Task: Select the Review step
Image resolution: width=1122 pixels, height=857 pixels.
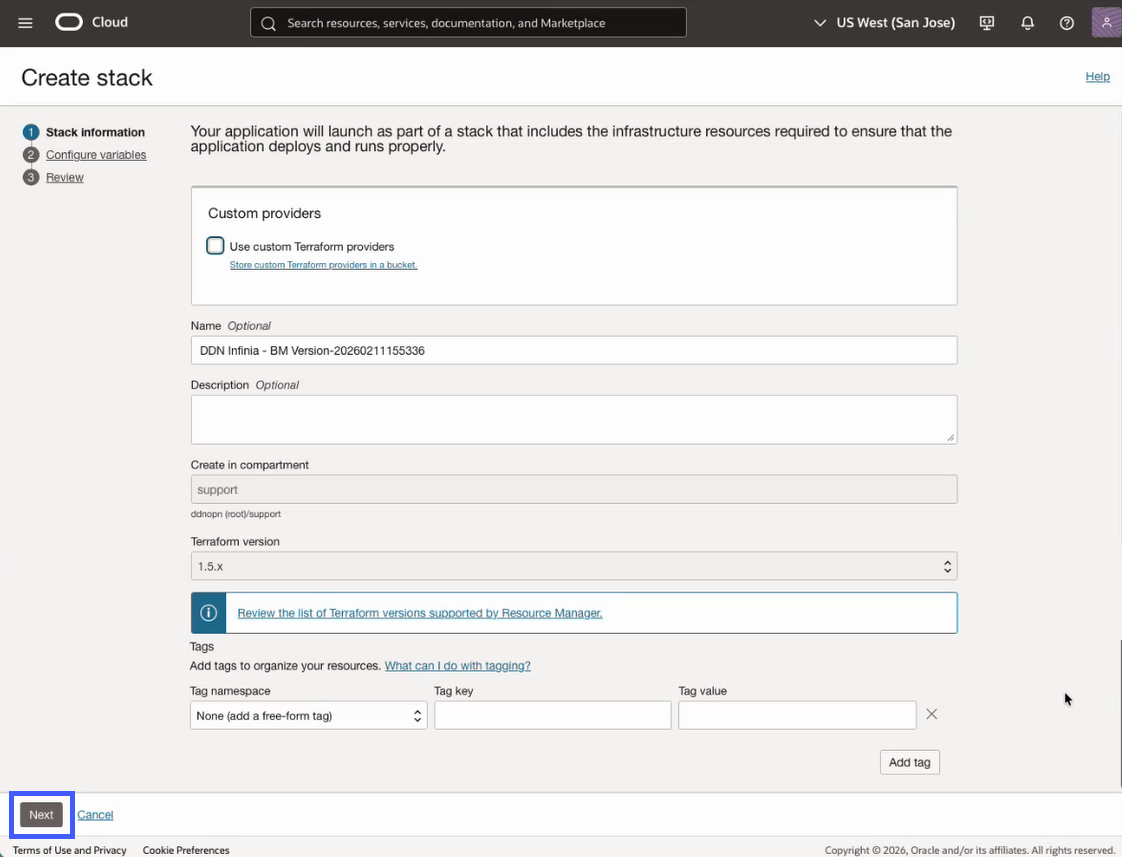Action: (64, 176)
